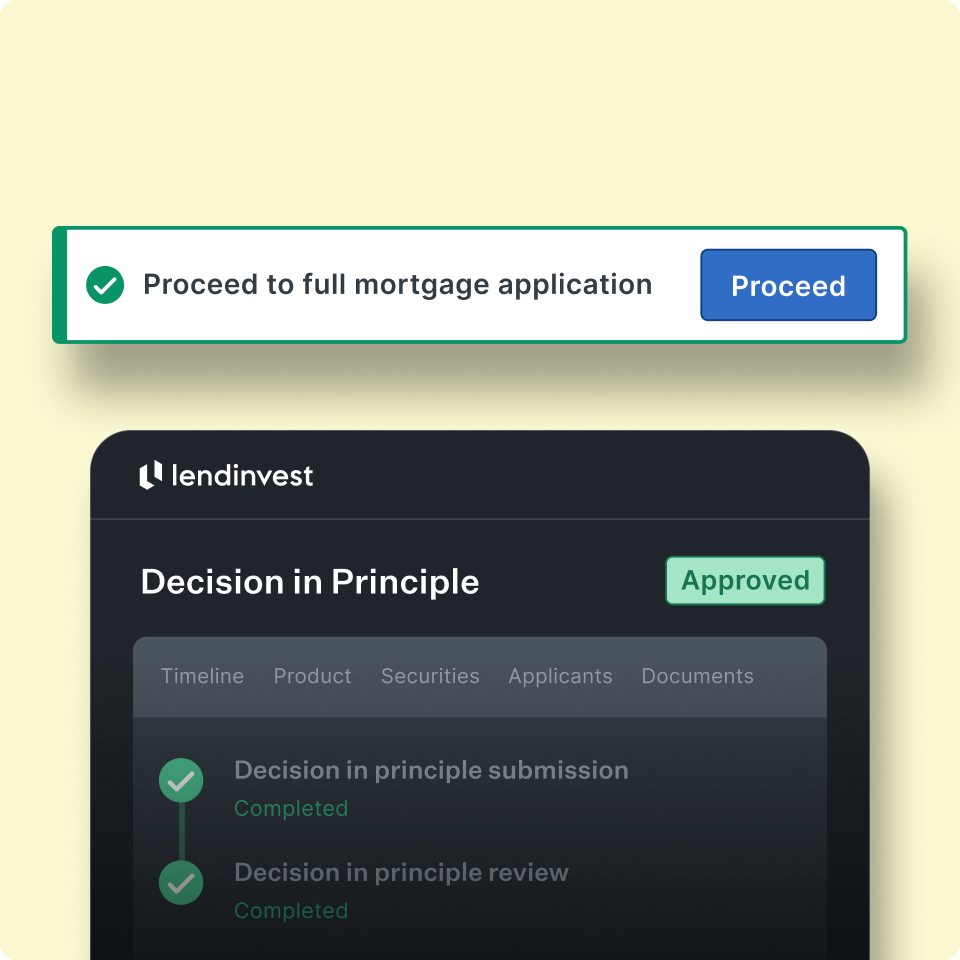Image resolution: width=960 pixels, height=960 pixels.
Task: Open the Timeline tab
Action: click(202, 676)
